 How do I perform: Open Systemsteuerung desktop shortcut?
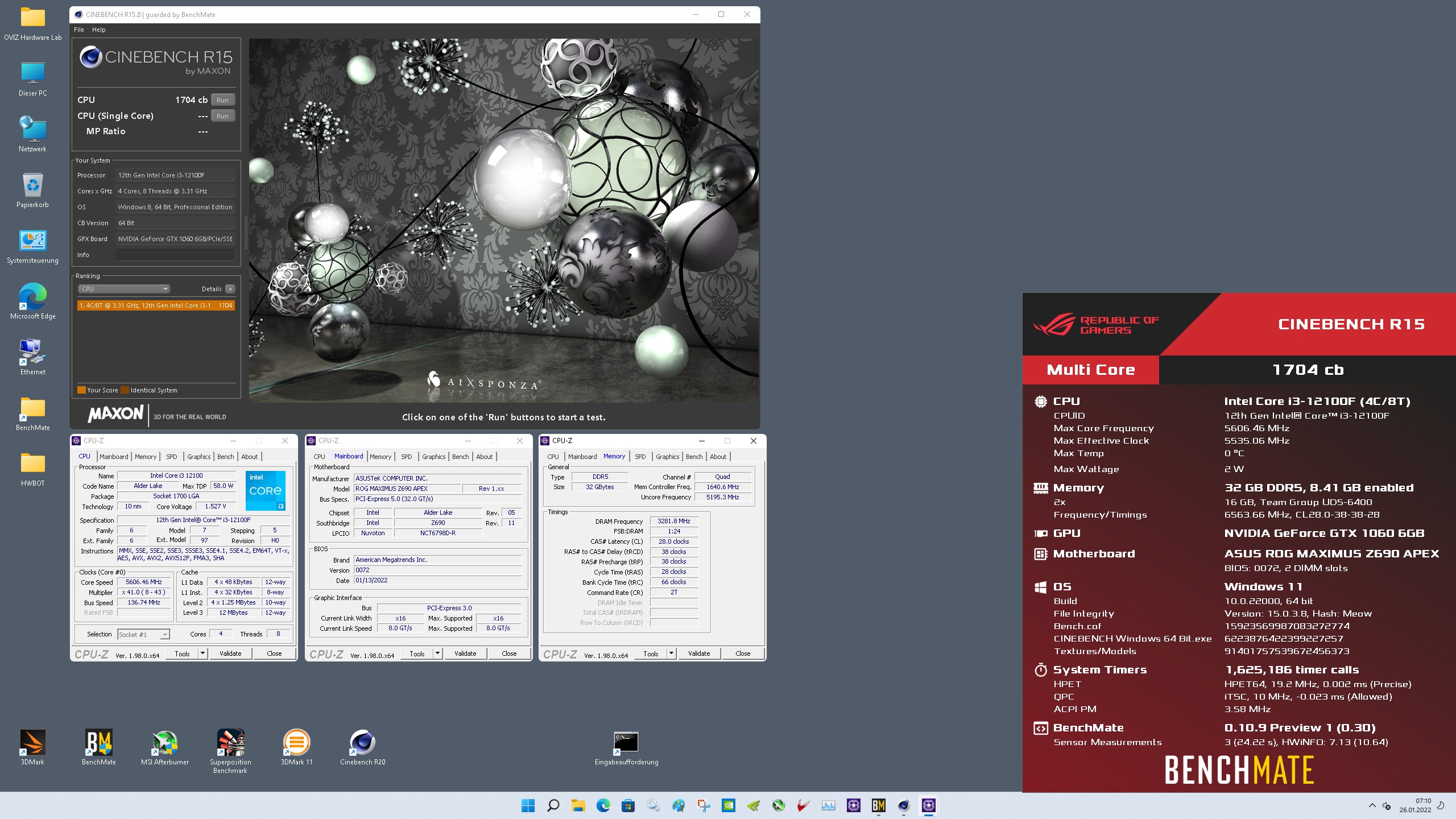[x=32, y=246]
